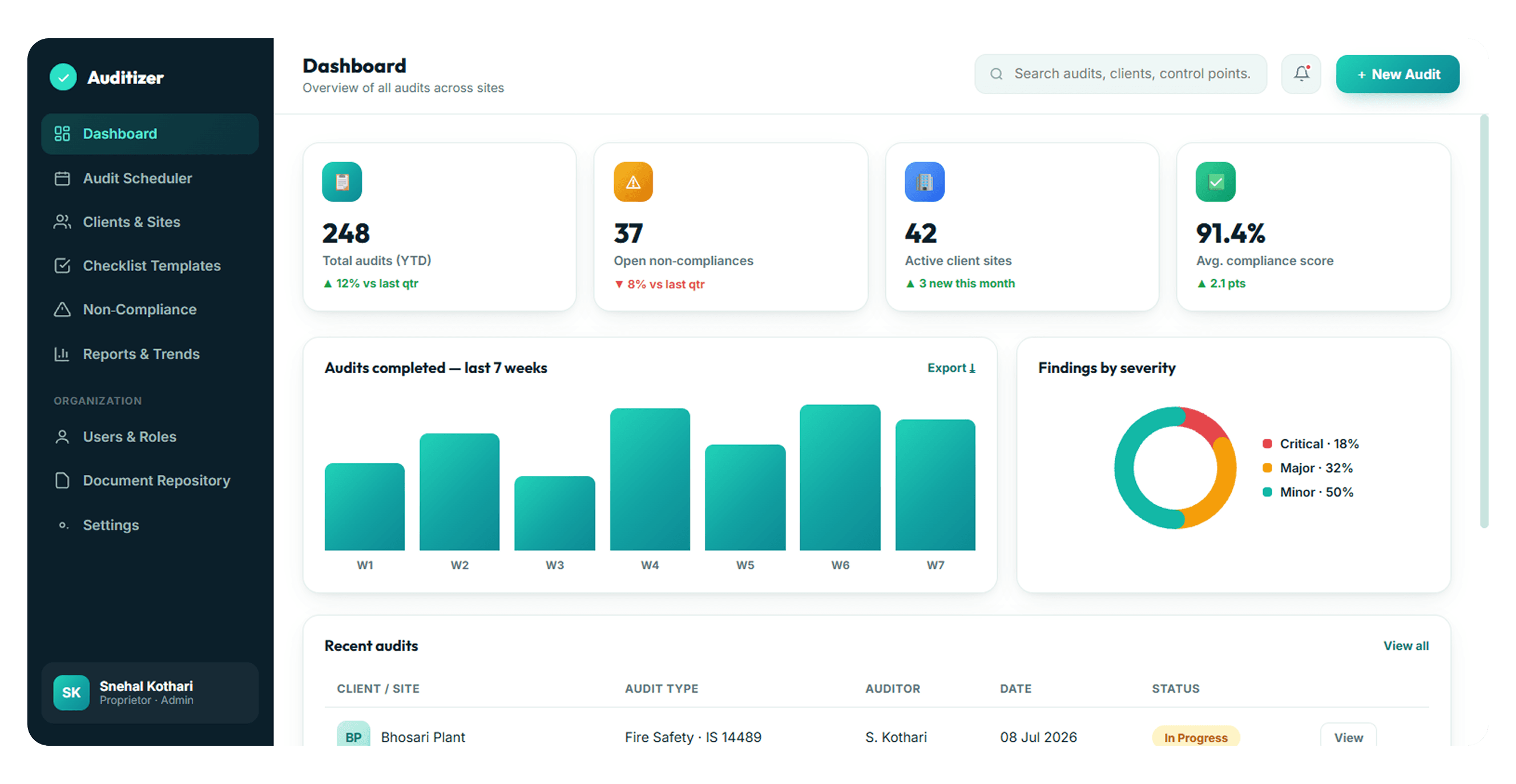
Task: Open the Dashboard menu item
Action: (150, 134)
